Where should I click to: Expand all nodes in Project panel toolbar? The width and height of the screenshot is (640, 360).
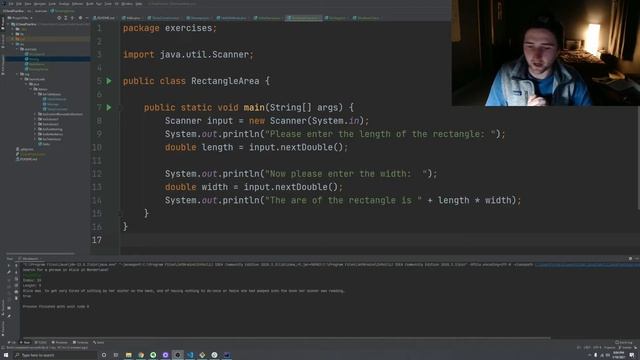pos(66,18)
